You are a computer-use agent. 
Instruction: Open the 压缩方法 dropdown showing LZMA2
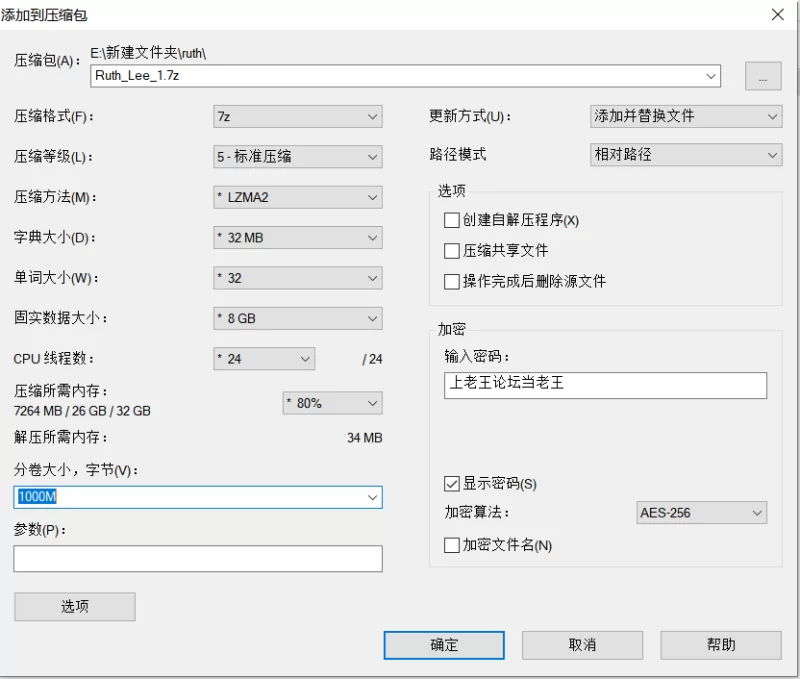(297, 197)
